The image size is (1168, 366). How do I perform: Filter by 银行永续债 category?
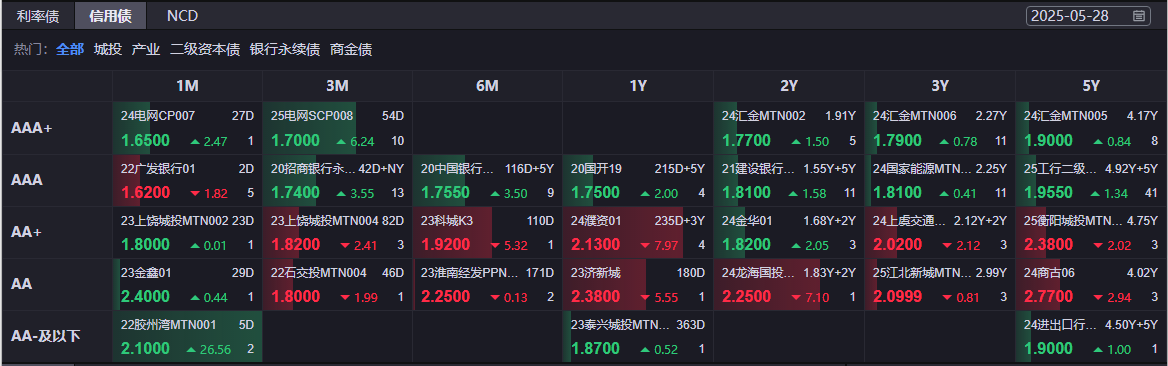point(285,50)
